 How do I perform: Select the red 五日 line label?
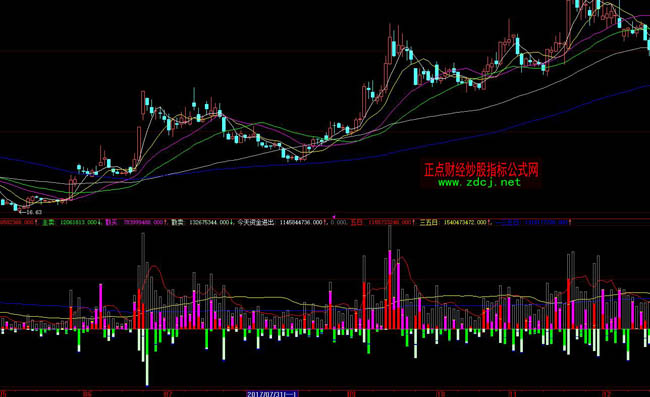pos(357,223)
